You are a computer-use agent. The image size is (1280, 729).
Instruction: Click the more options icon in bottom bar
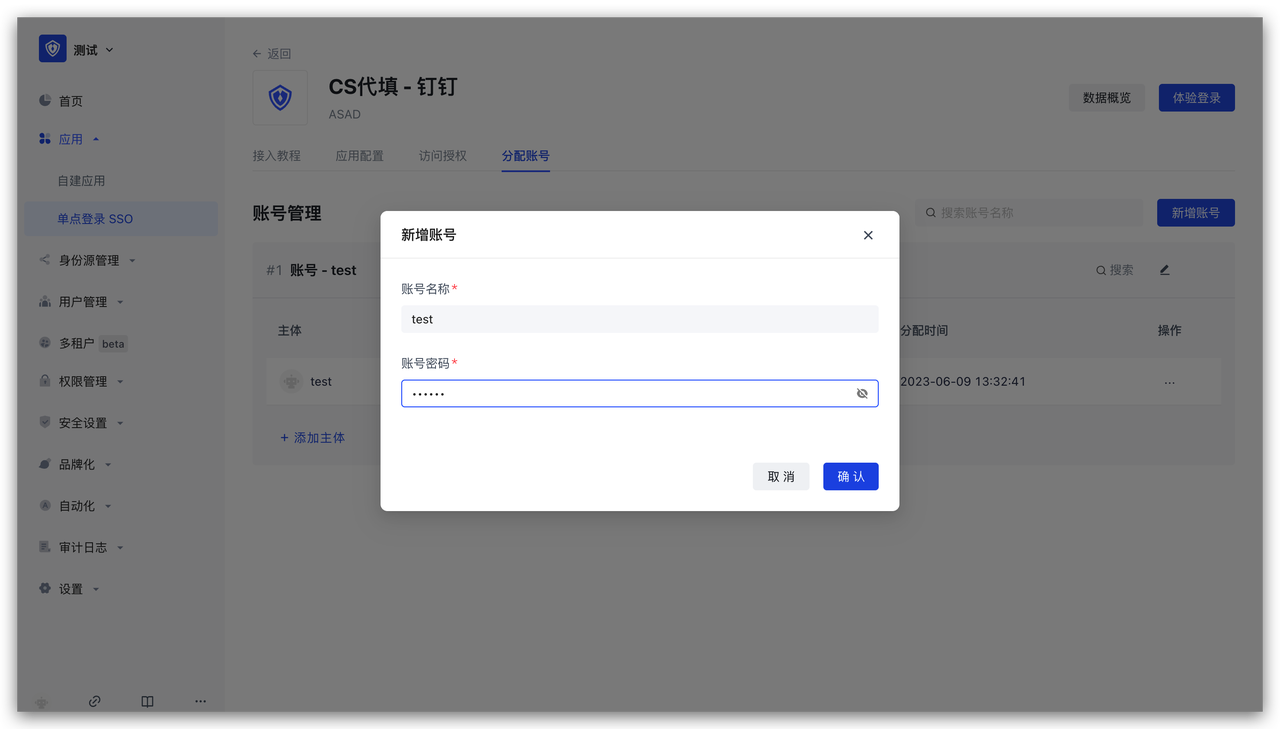point(200,701)
